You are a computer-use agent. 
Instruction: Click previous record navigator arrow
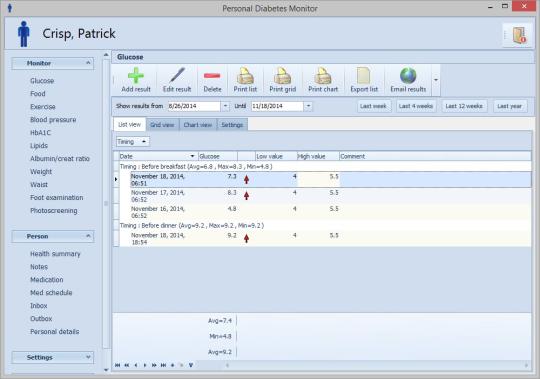tap(136, 365)
